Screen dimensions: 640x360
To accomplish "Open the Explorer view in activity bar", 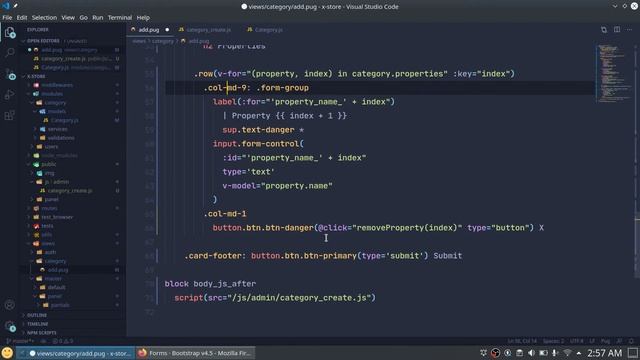I will 9,32.
